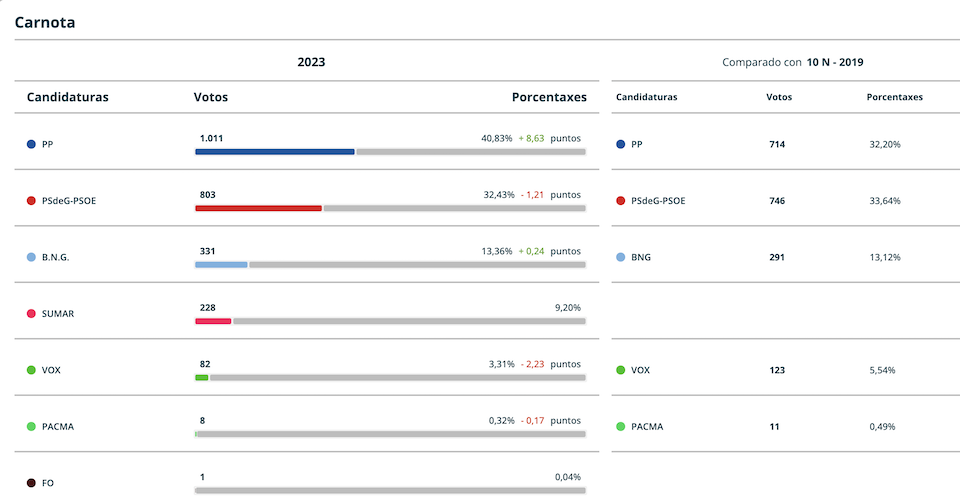
Task: Click the dark FO party dot
Action: [x=31, y=483]
